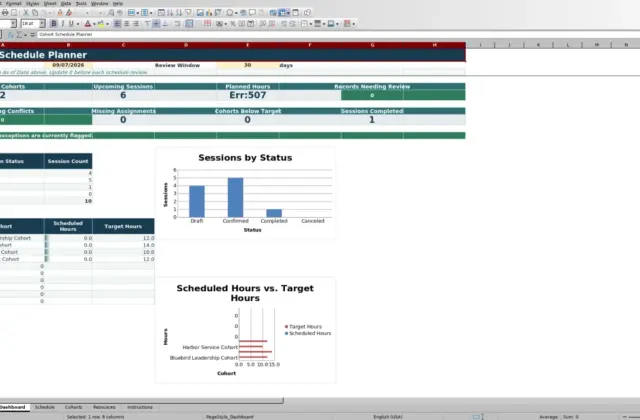Switch to the Schedule sheet tab
This screenshot has height=420, width=640.
(x=44, y=407)
